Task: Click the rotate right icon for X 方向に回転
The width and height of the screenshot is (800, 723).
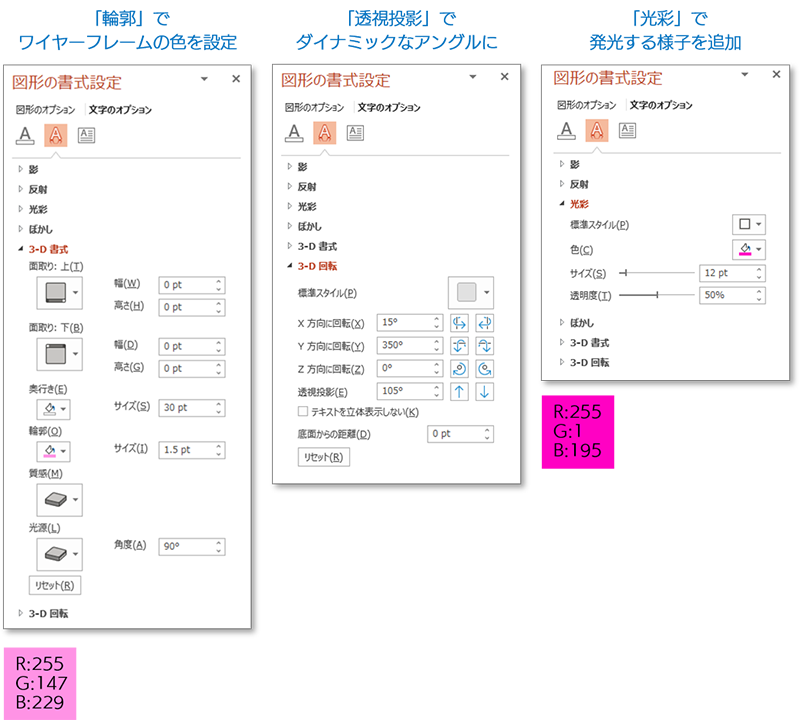Action: click(486, 323)
